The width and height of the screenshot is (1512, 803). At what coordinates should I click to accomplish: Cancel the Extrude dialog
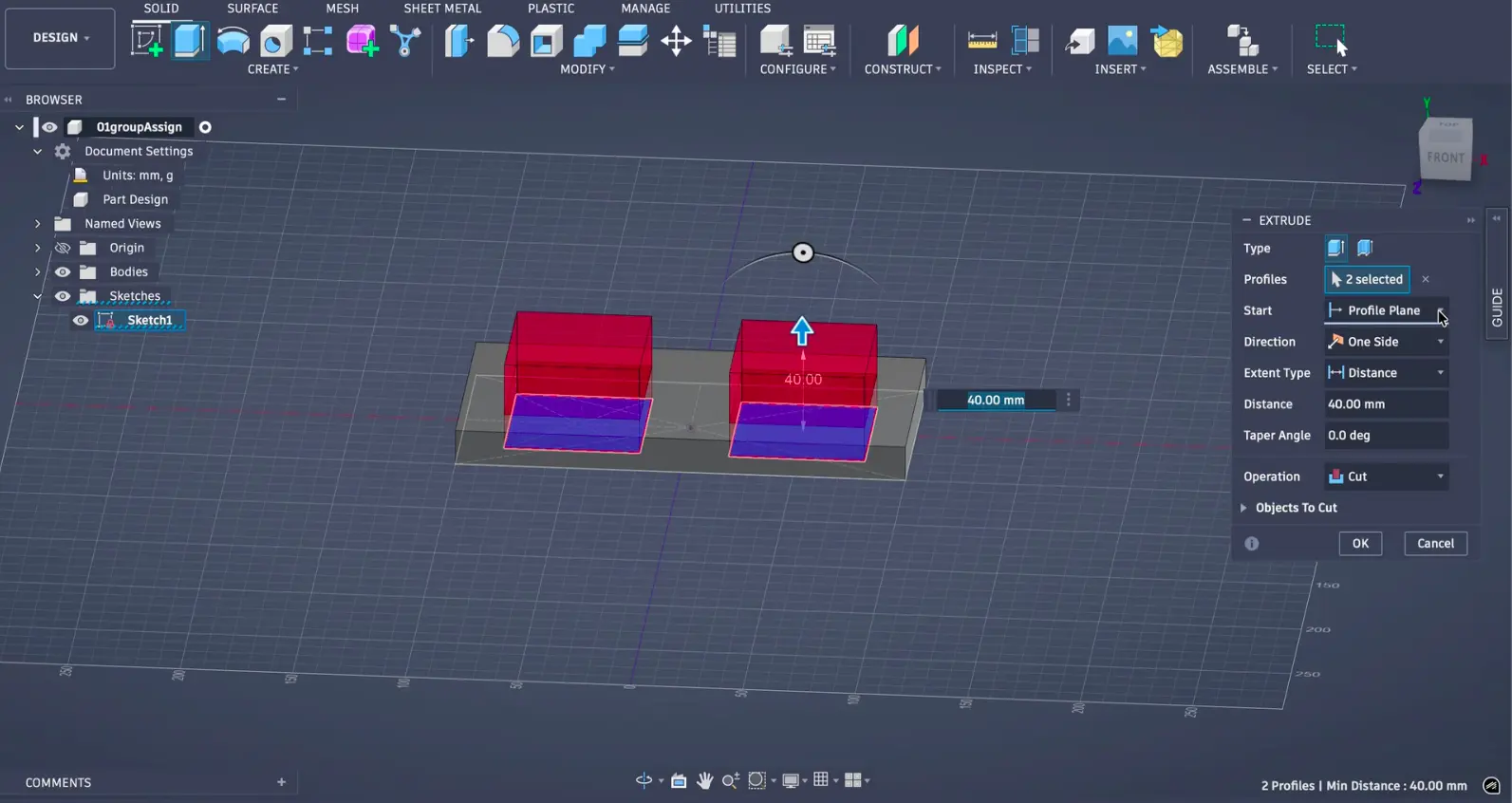tap(1435, 544)
